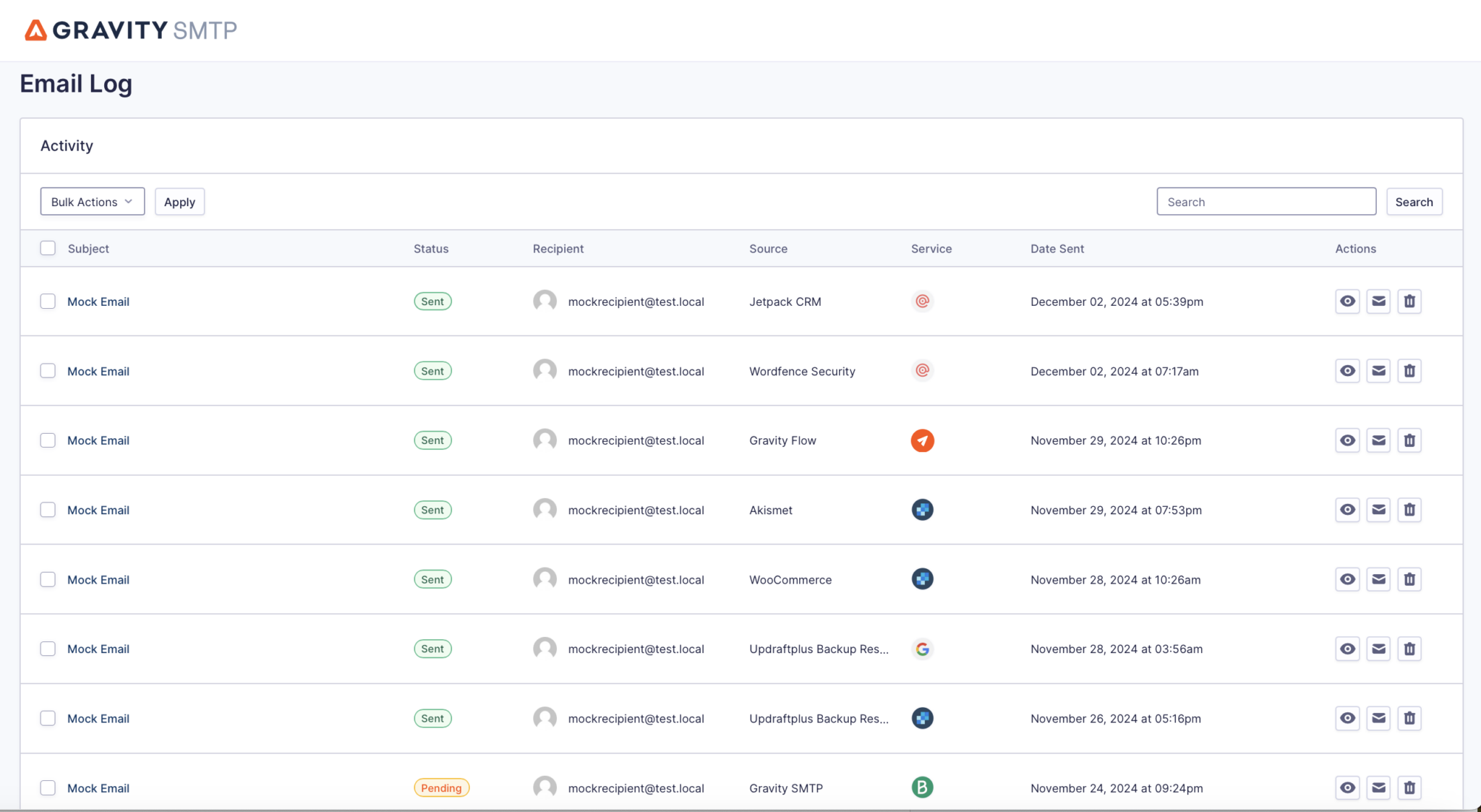Resend the pending Gravity SMTP email

pos(1378,787)
